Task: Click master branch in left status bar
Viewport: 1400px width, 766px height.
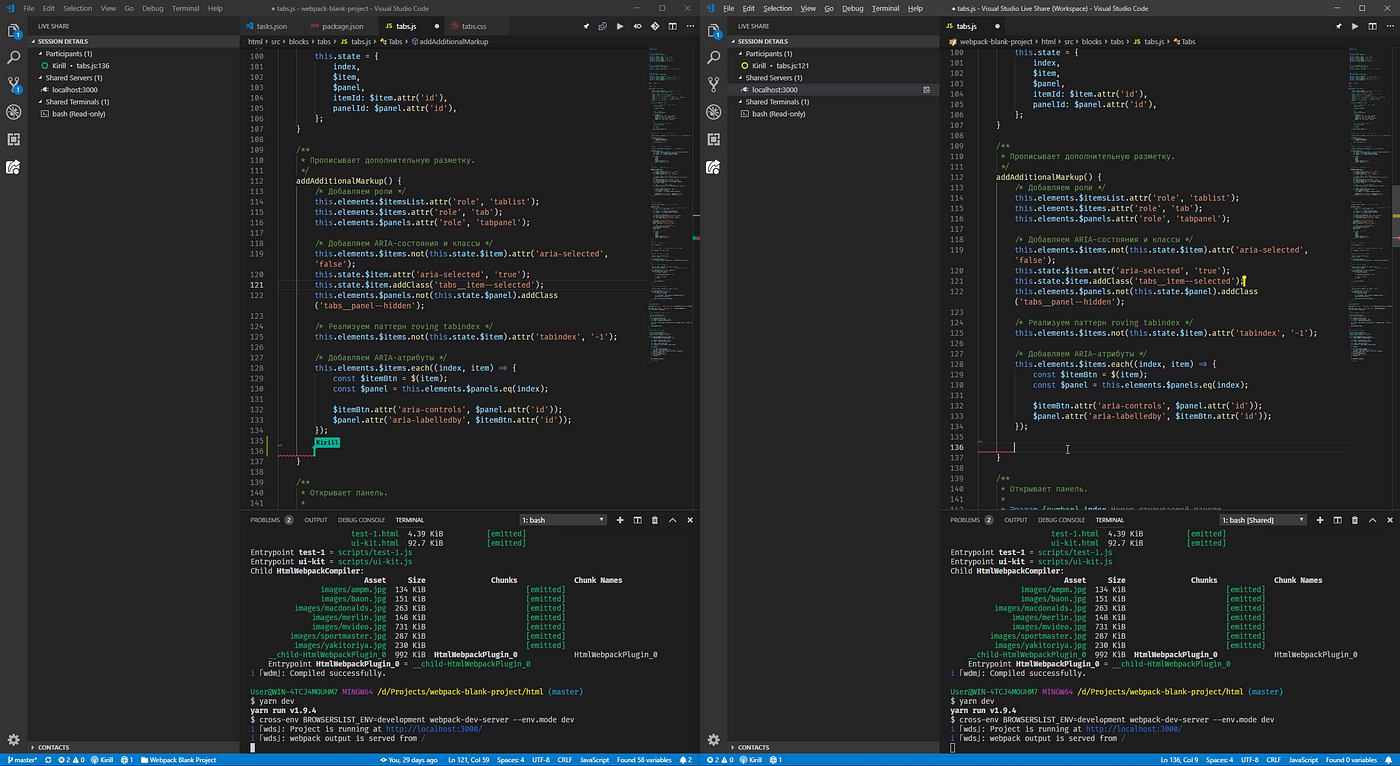Action: 21,760
